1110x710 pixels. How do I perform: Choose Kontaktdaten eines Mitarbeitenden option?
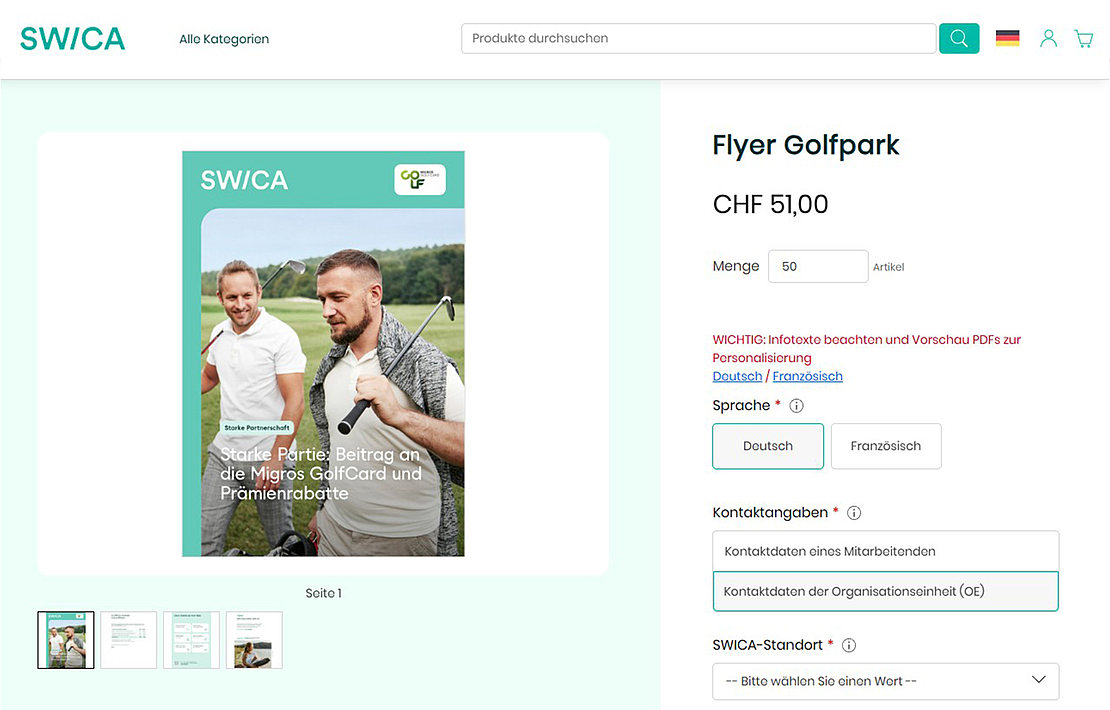886,551
